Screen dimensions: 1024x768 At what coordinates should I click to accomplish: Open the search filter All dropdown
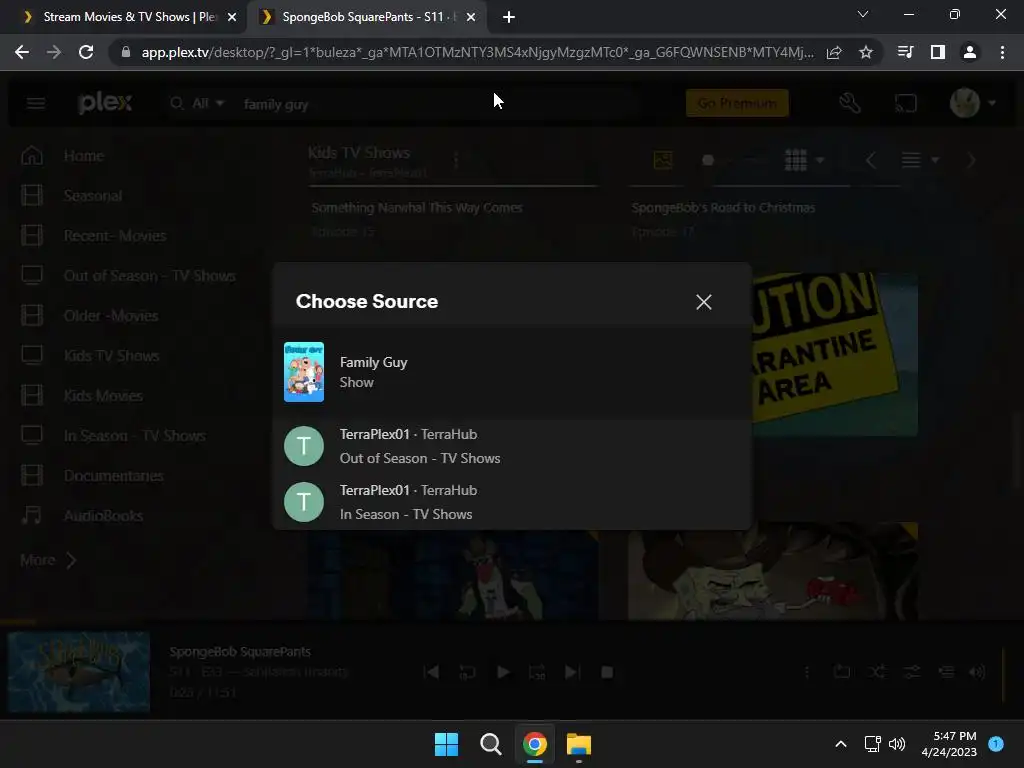[x=198, y=103]
